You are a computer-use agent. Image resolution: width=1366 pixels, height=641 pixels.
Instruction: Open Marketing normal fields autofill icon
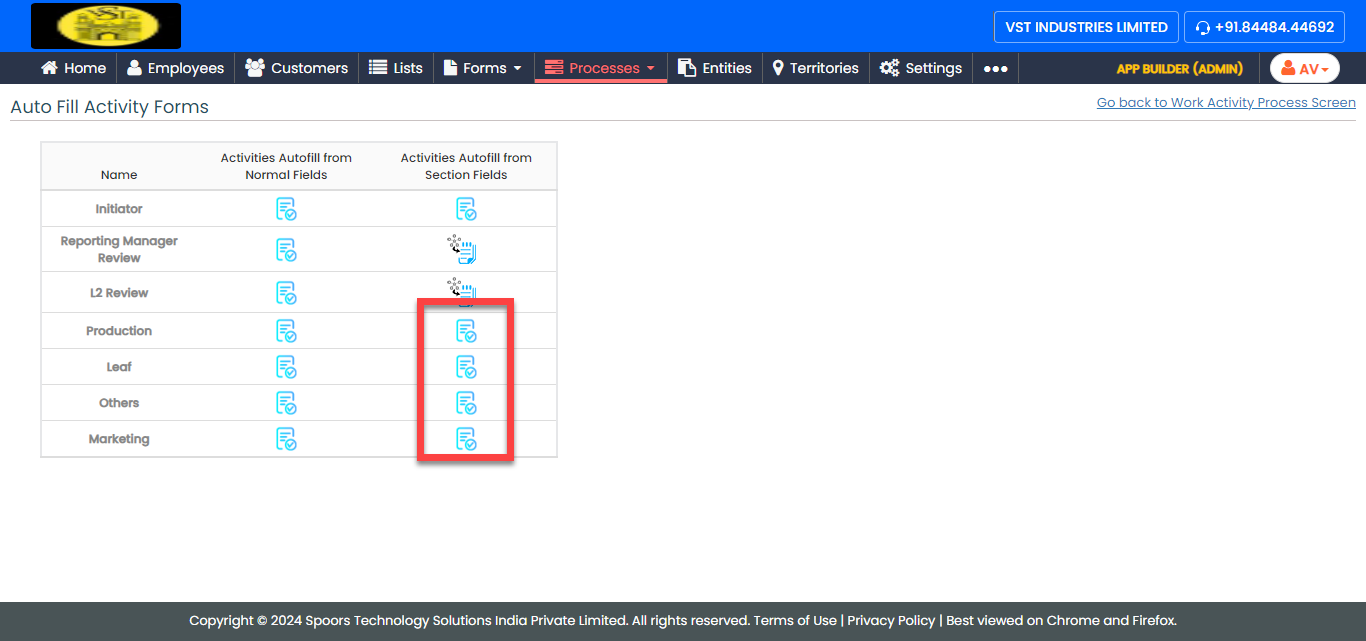286,439
